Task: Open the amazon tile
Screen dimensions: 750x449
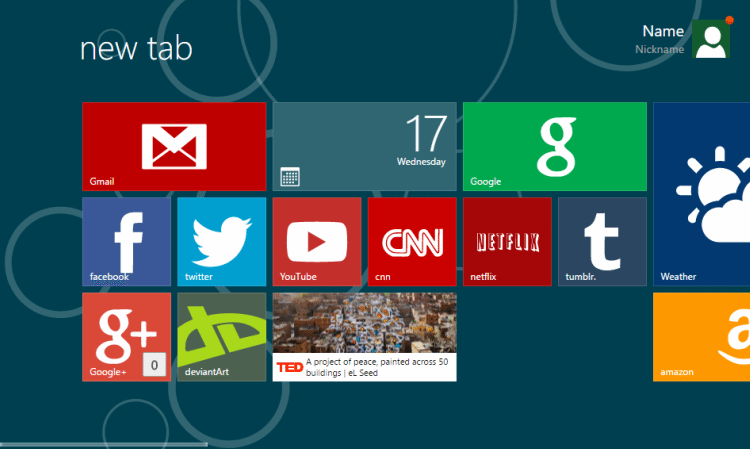Action: pyautogui.click(x=702, y=337)
